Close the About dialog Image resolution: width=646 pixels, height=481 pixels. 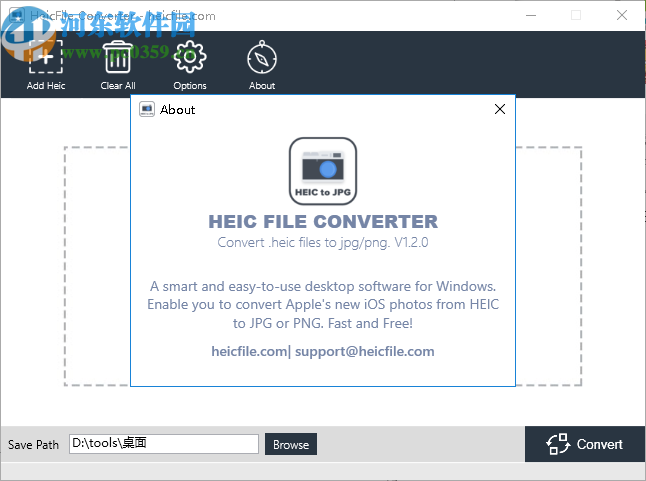coord(500,109)
